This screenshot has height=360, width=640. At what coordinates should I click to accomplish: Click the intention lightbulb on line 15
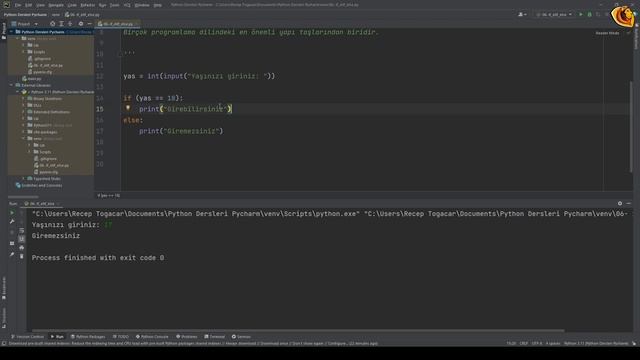coord(128,108)
